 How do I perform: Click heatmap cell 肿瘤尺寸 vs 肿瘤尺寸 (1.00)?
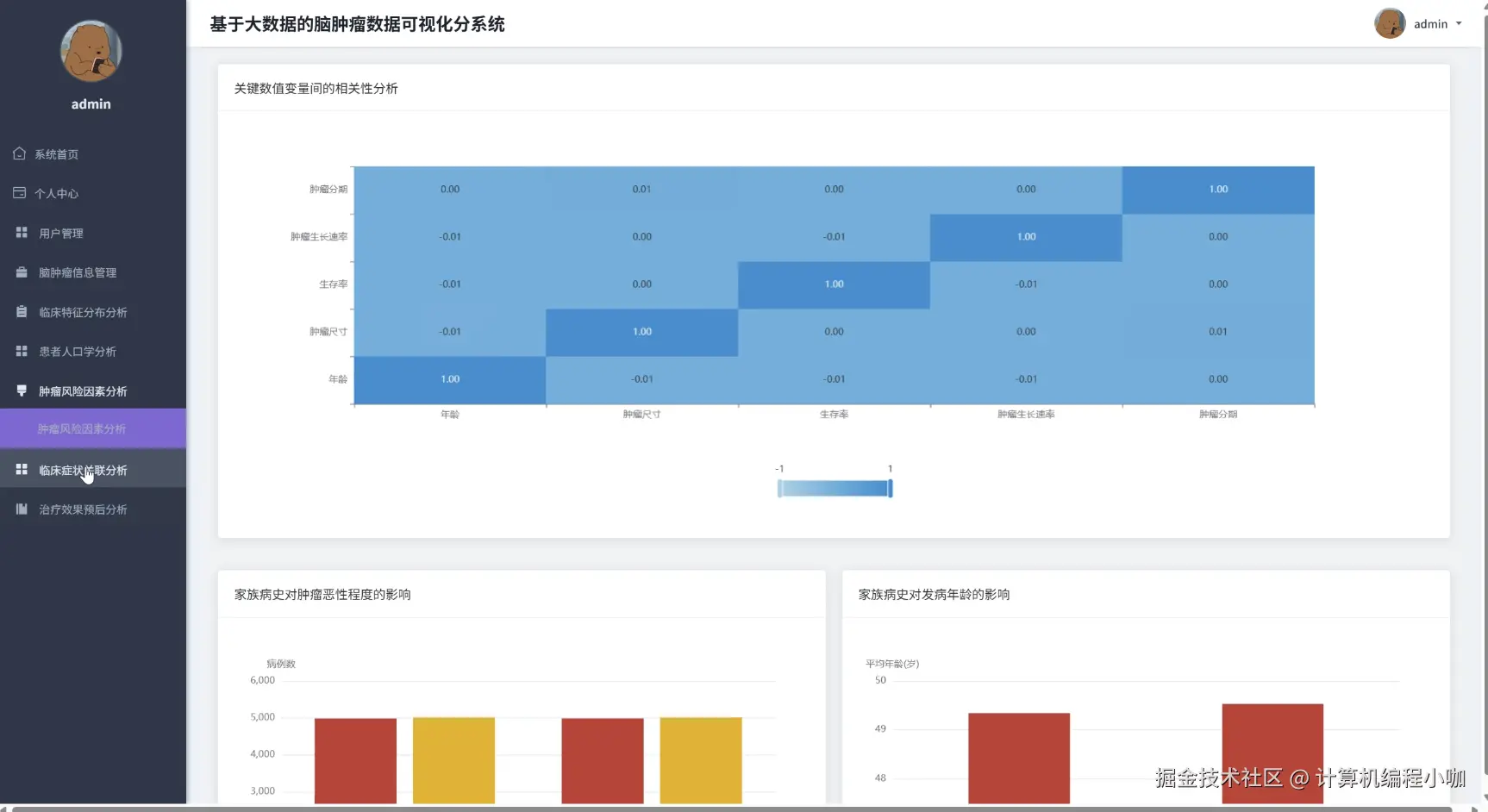coord(642,332)
